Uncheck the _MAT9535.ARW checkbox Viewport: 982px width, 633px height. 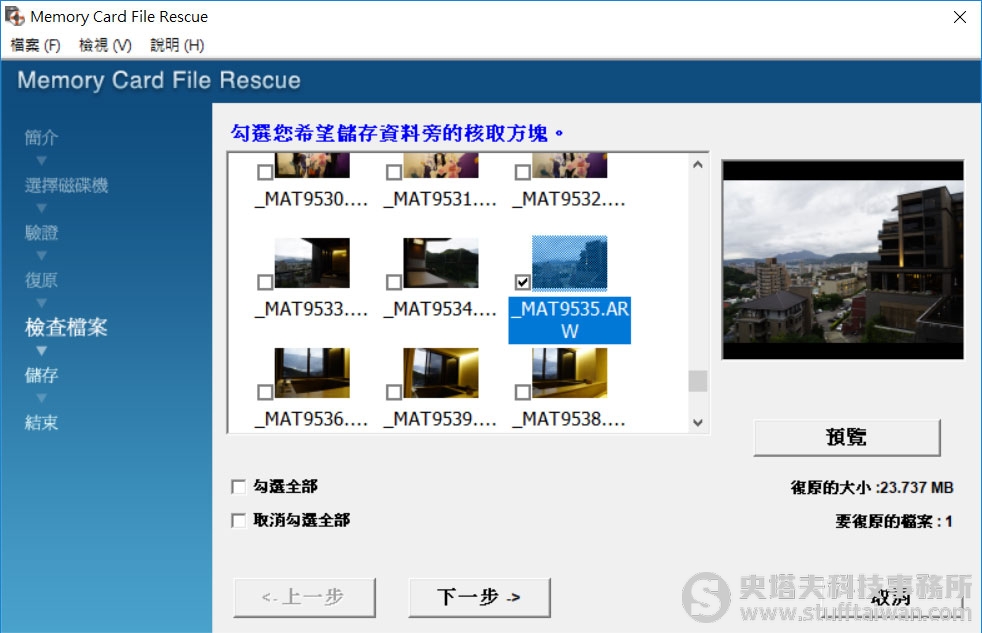(x=522, y=282)
